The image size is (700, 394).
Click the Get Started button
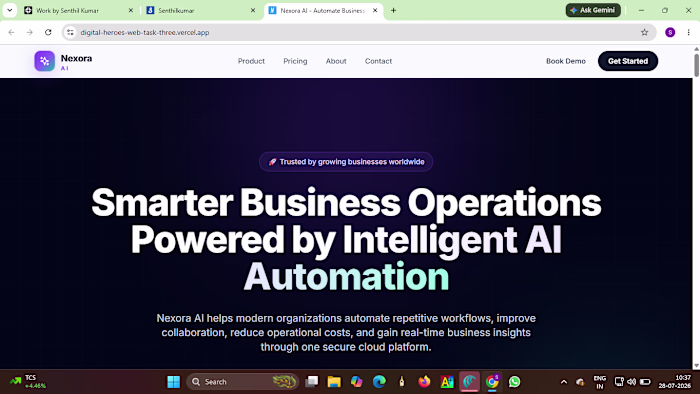pyautogui.click(x=628, y=61)
